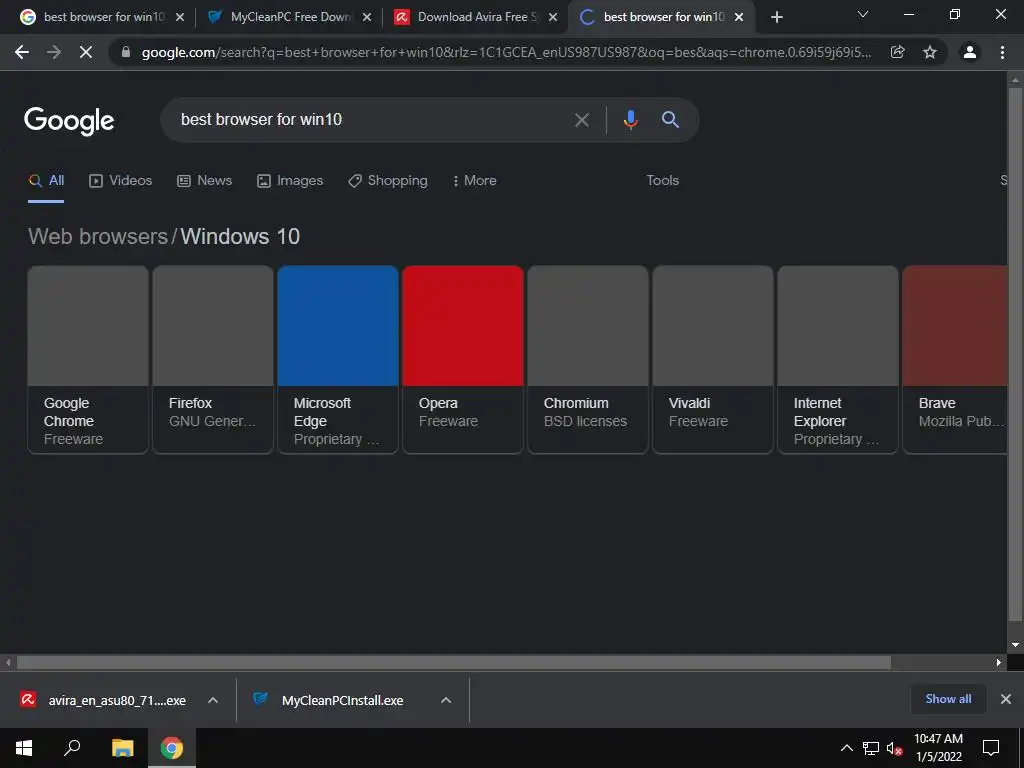1024x768 pixels.
Task: Submit search with the magnifier icon
Action: 670,120
